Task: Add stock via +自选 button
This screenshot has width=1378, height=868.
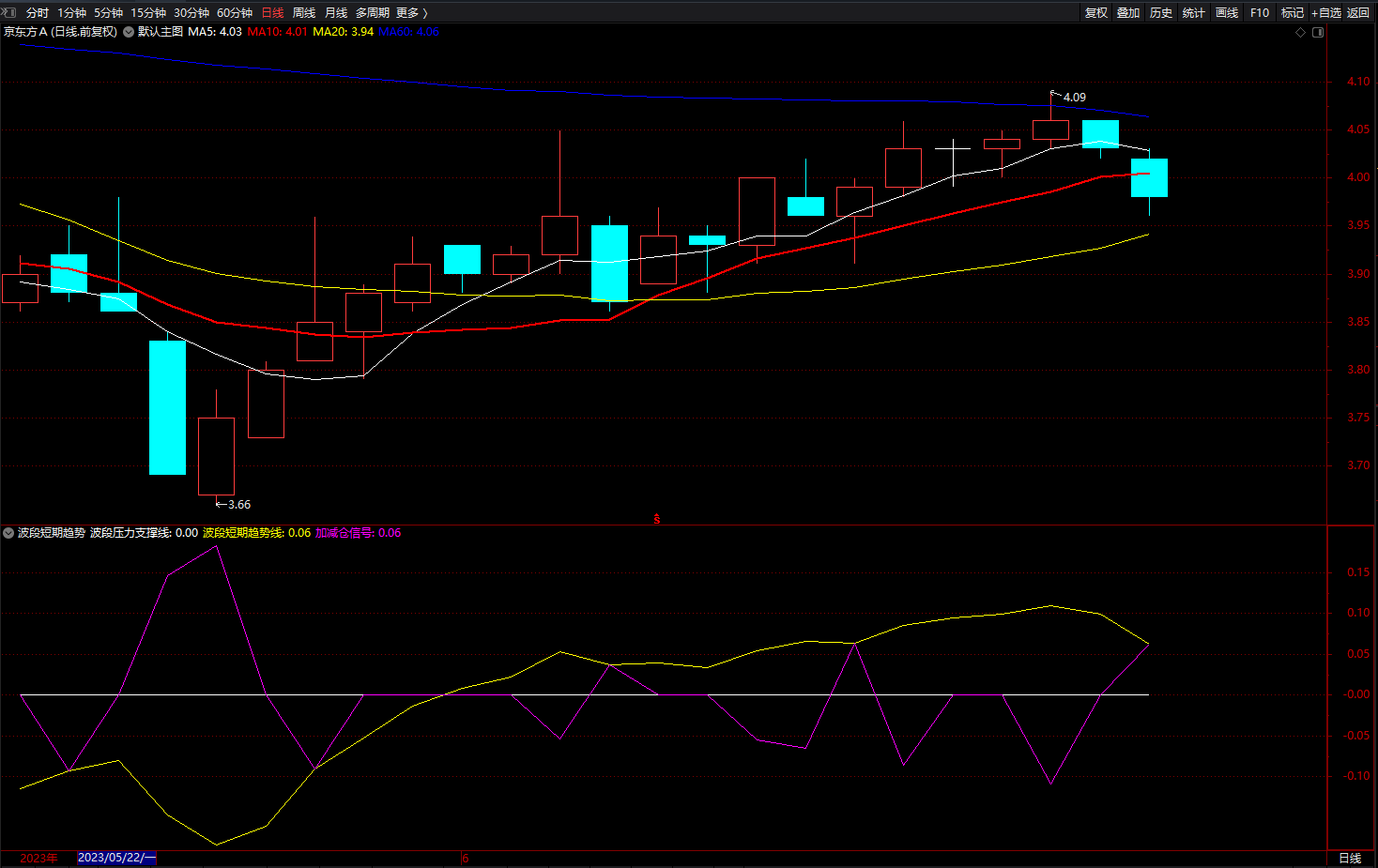Action: (1326, 13)
